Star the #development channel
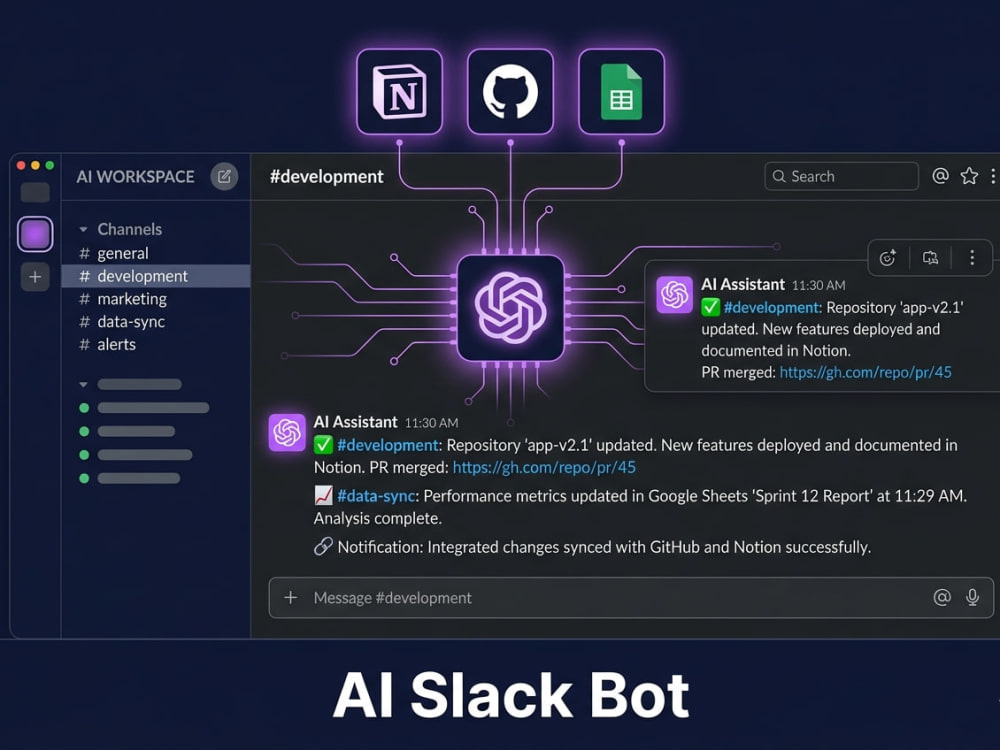Screen dimensions: 1000x750 click(969, 176)
